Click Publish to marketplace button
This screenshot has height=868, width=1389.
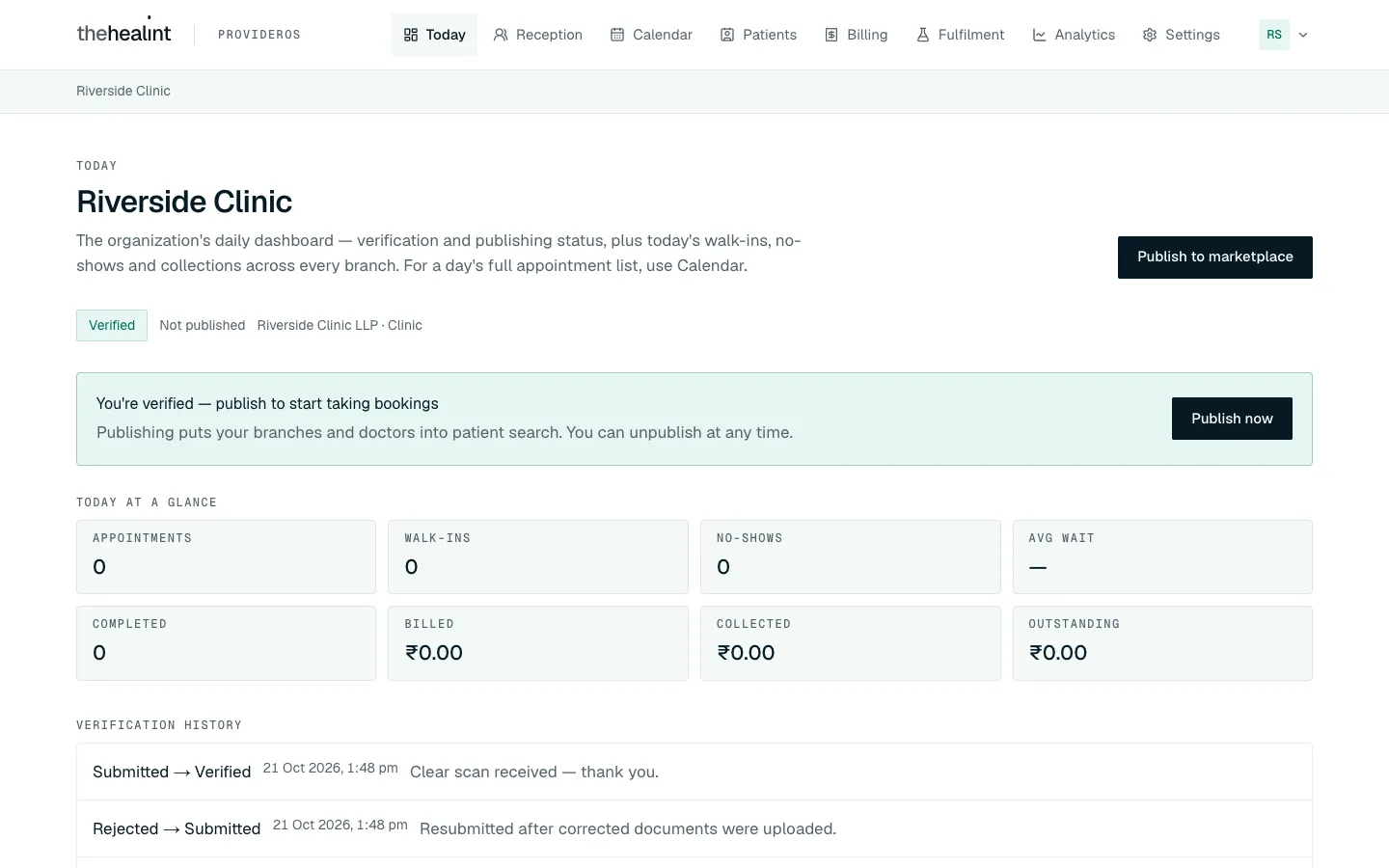tap(1215, 258)
